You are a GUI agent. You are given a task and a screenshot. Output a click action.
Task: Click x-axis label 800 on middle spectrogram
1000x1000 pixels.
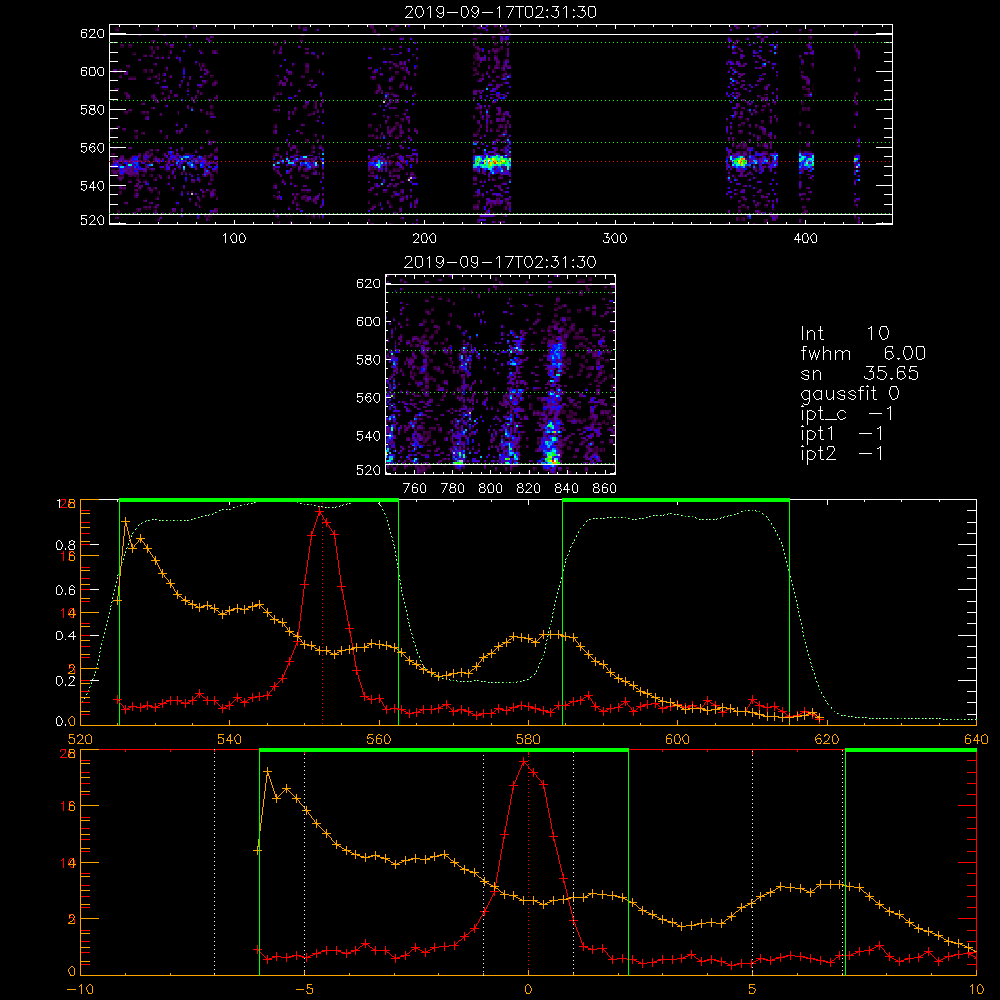[490, 489]
